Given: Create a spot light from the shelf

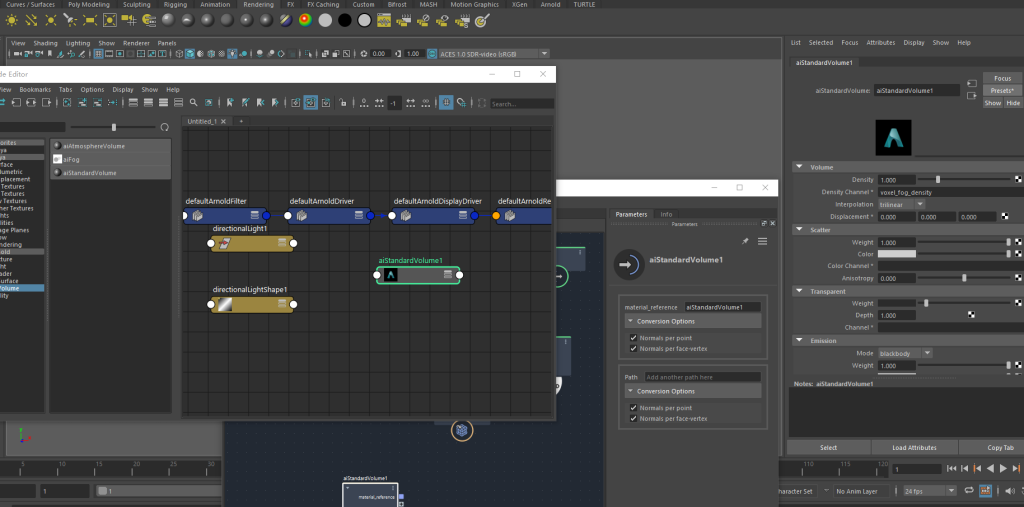Looking at the screenshot, I should pos(70,20).
